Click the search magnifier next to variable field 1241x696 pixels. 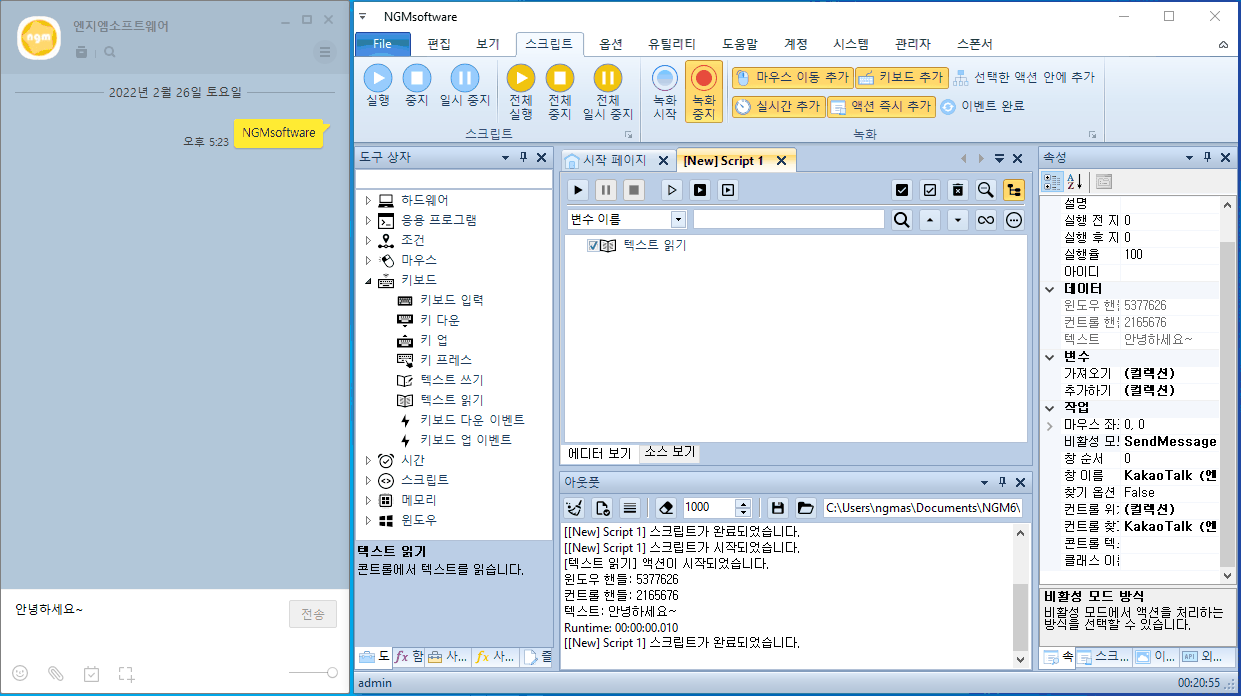[902, 220]
